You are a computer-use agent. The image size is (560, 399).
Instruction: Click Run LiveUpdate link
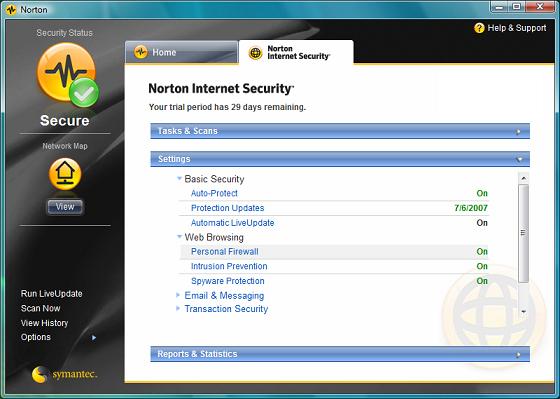[x=51, y=294]
